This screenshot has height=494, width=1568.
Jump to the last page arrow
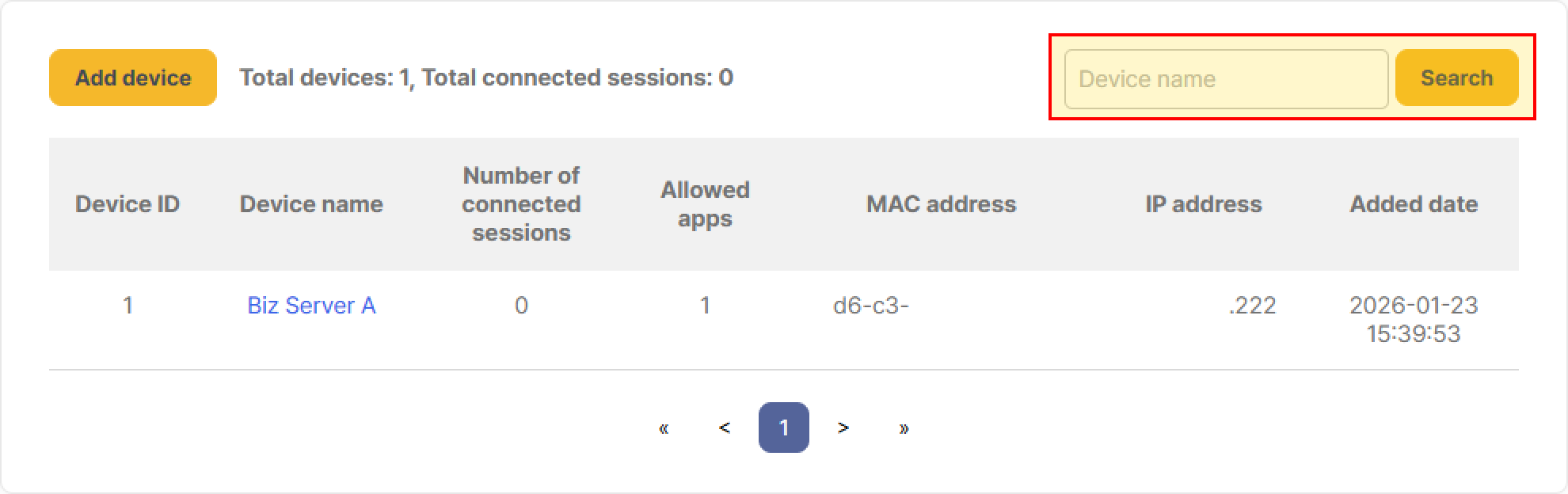tap(904, 428)
